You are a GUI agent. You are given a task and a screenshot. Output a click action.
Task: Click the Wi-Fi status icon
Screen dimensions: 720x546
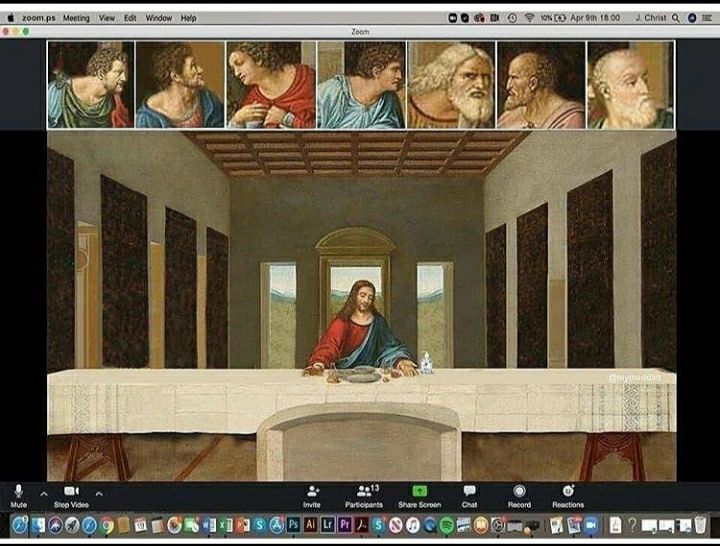529,18
